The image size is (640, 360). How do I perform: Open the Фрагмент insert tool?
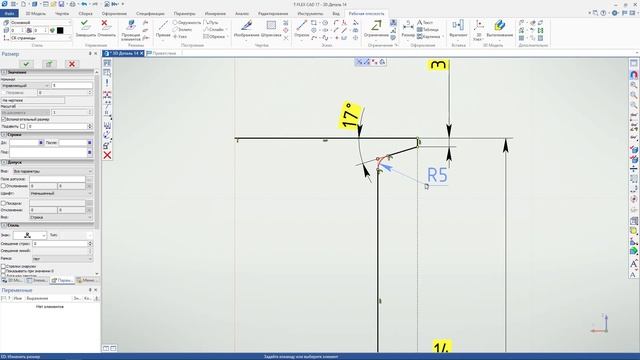point(458,29)
